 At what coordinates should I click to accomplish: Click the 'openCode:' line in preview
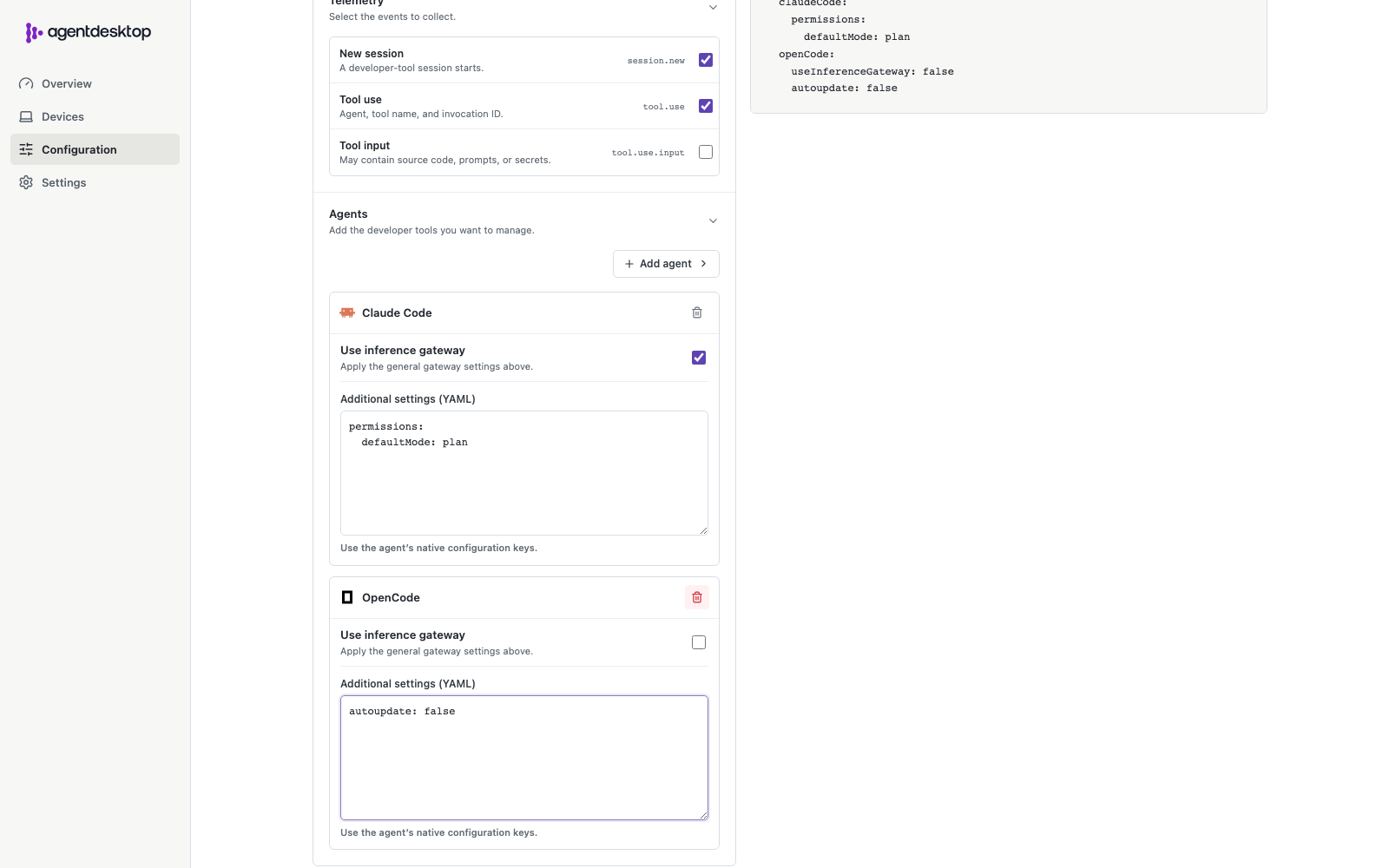coord(806,54)
